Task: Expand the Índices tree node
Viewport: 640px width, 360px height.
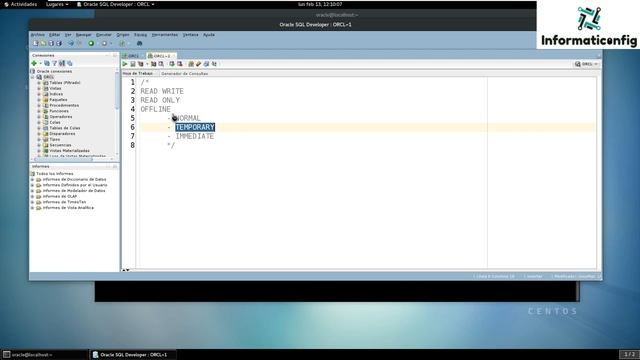Action: click(x=39, y=94)
